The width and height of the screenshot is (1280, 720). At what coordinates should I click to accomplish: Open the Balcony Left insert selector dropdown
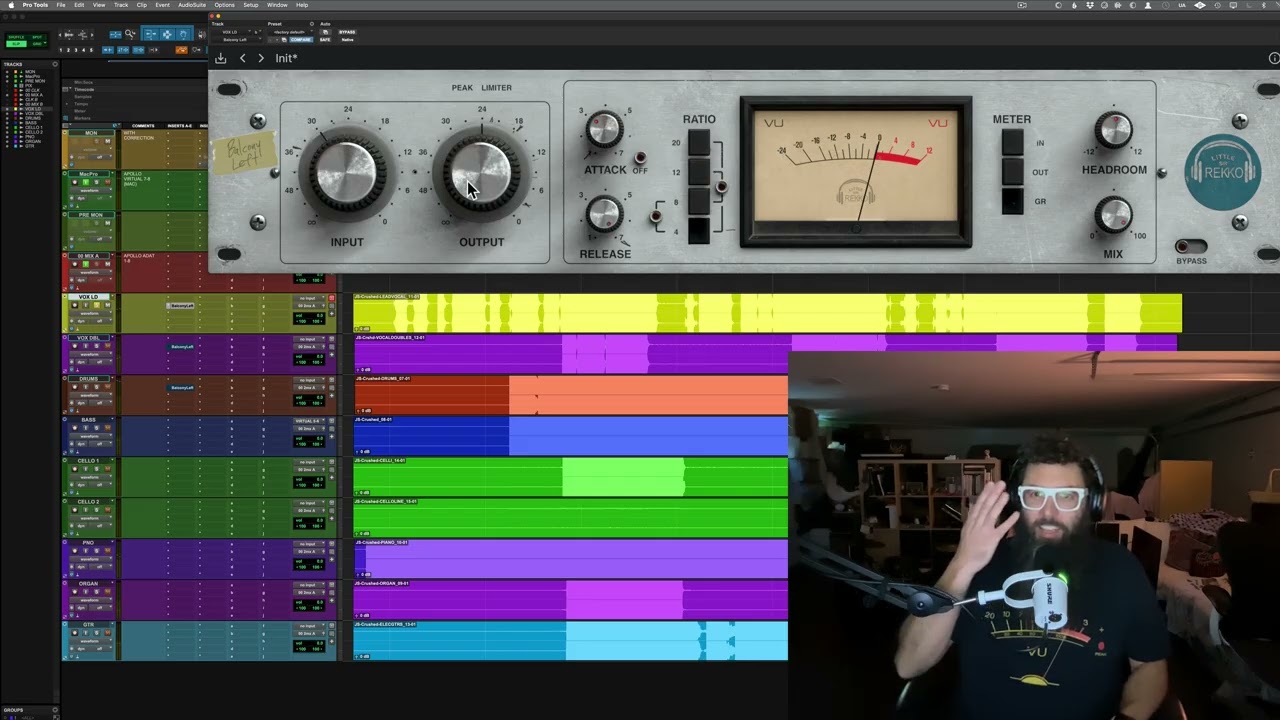tap(236, 40)
